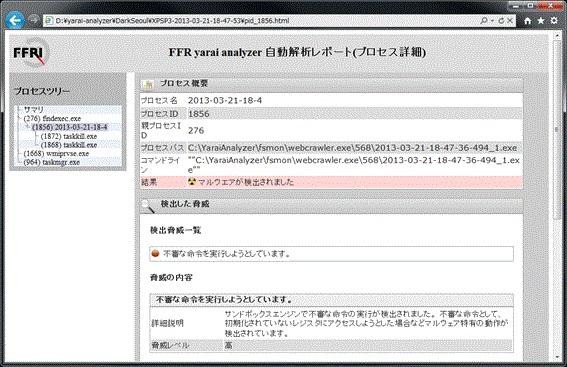Click the プロセス概要 section header
This screenshot has width=567, height=367.
[331, 84]
